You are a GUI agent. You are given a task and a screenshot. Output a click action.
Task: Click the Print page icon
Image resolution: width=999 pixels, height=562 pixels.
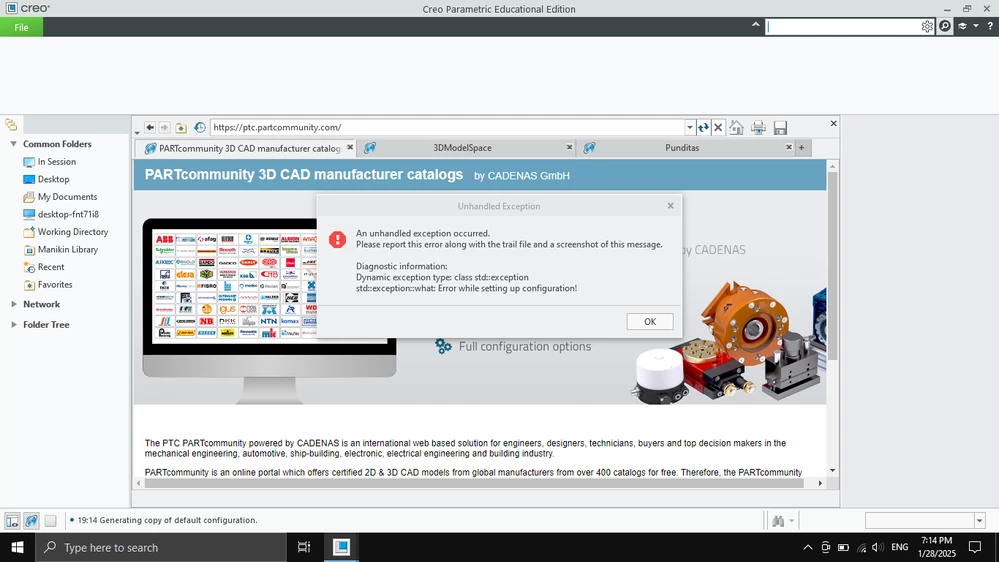point(758,127)
